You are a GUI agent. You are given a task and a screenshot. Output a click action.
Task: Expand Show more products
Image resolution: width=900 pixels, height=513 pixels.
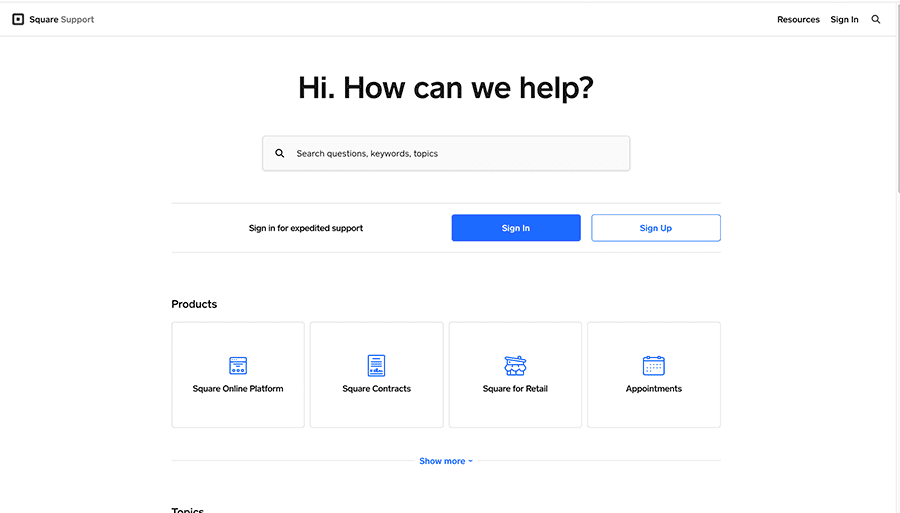446,461
